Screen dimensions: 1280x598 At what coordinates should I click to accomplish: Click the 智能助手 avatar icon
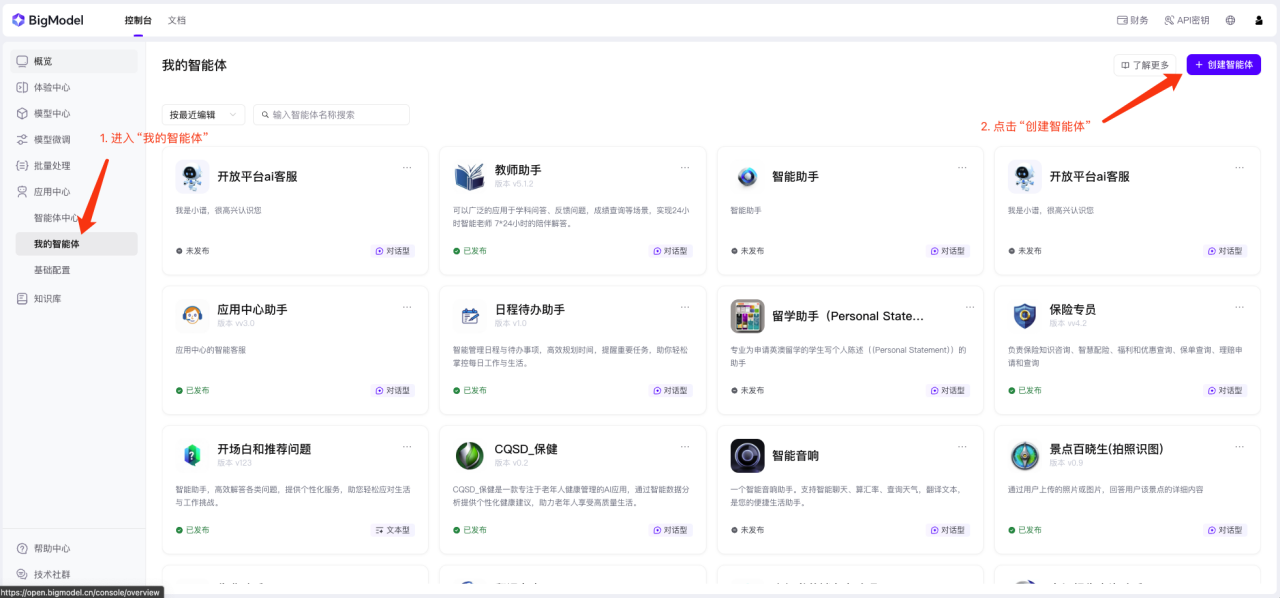(747, 177)
